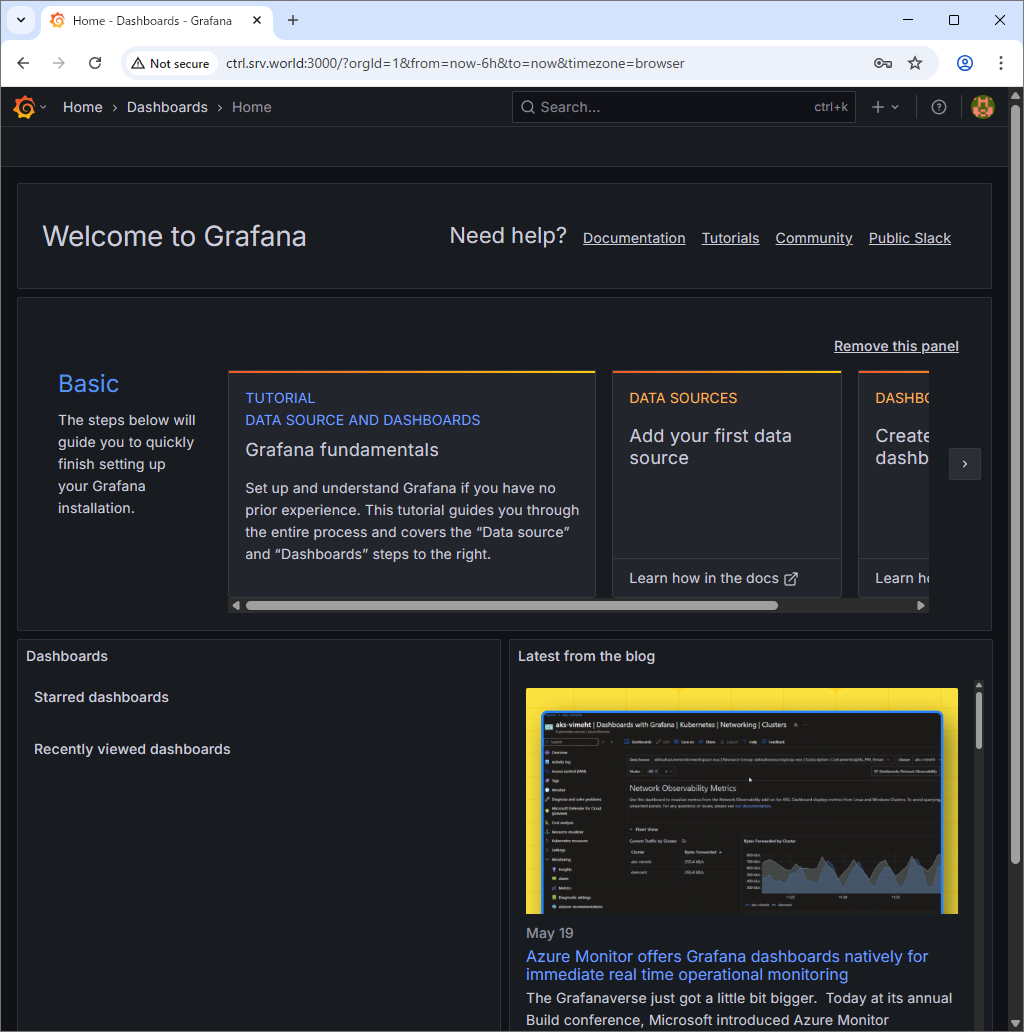Click the browser back arrow

[24, 63]
